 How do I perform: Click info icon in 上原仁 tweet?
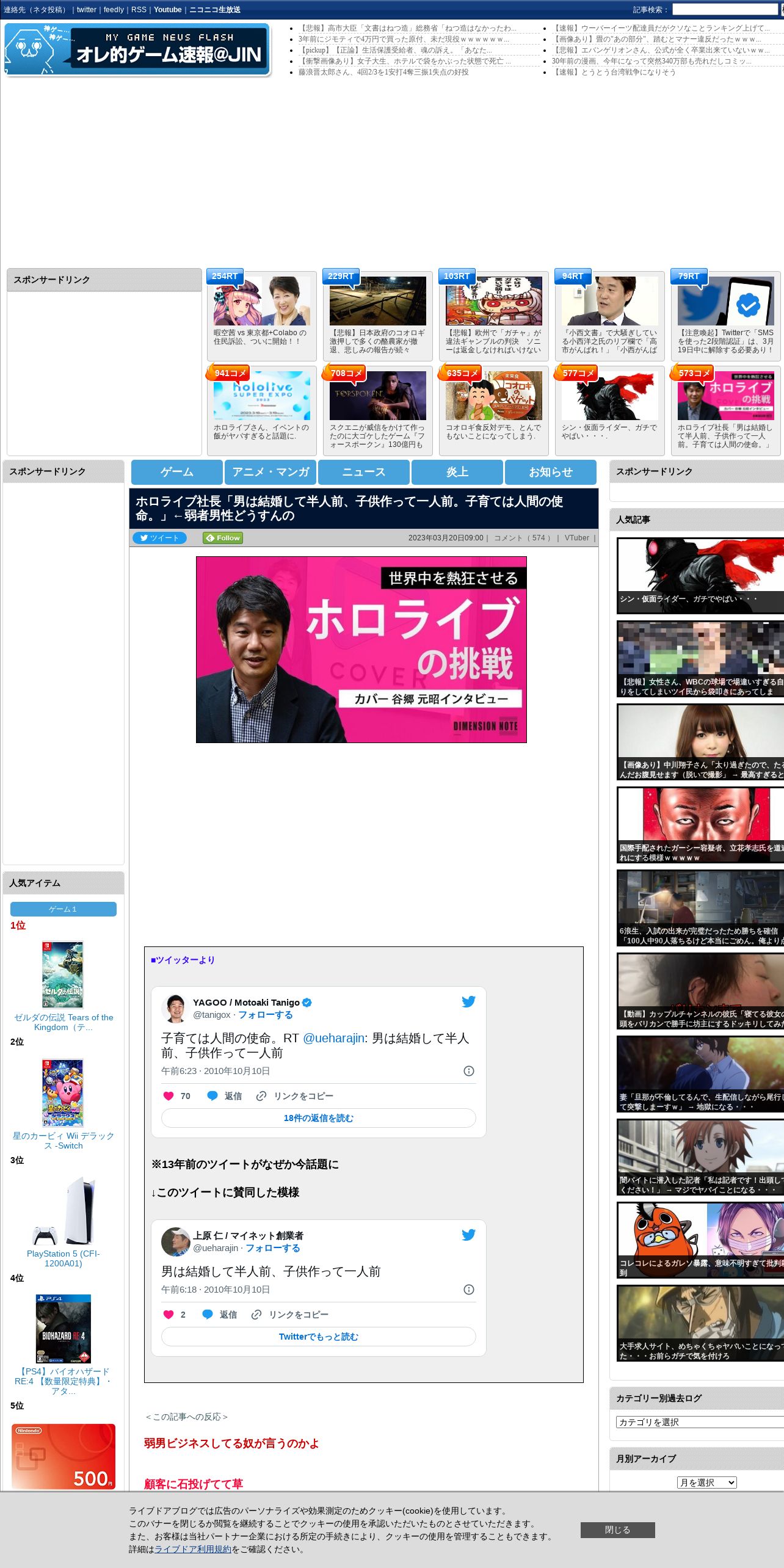pyautogui.click(x=469, y=1290)
